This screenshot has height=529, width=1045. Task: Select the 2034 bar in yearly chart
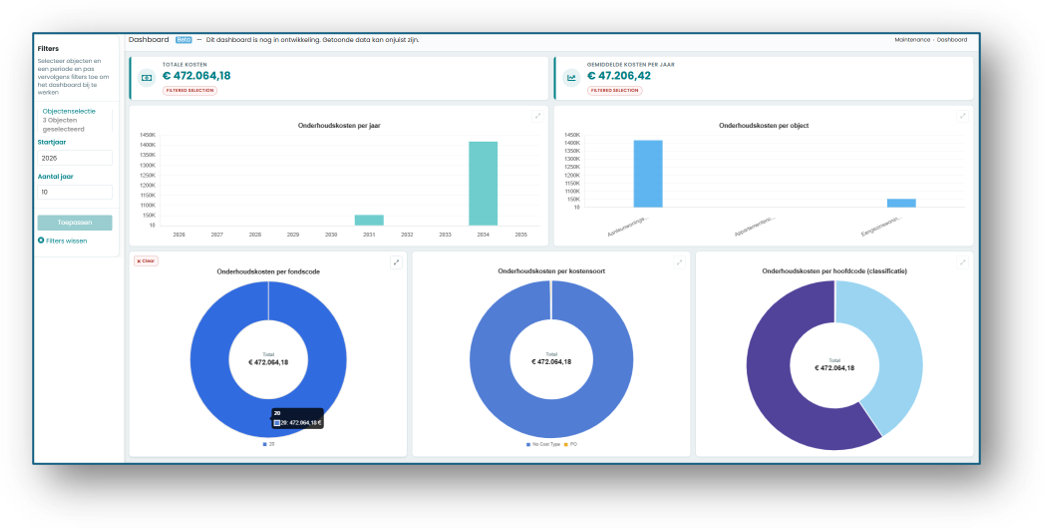(x=483, y=183)
